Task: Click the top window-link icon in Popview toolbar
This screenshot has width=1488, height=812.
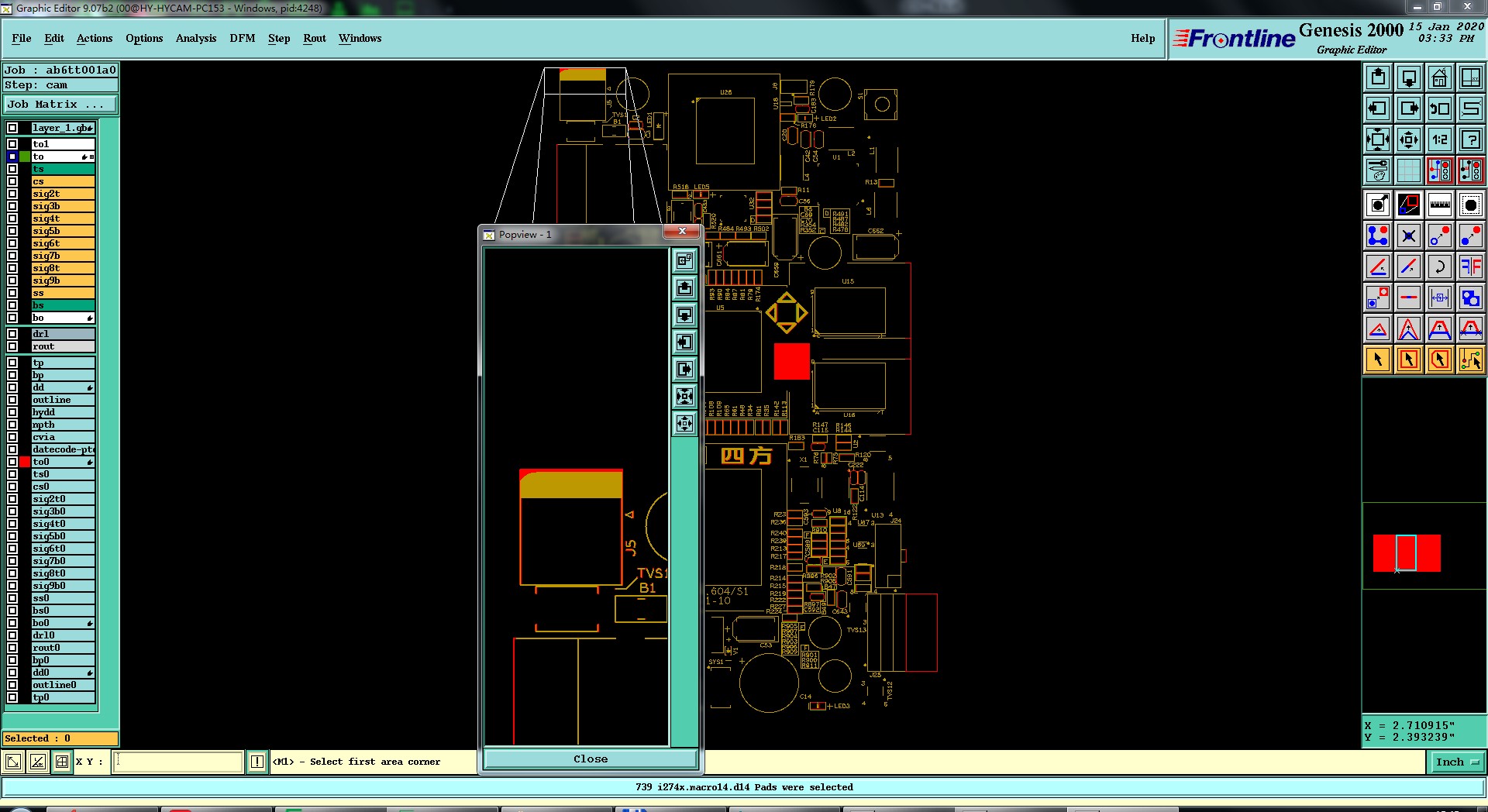Action: click(684, 261)
